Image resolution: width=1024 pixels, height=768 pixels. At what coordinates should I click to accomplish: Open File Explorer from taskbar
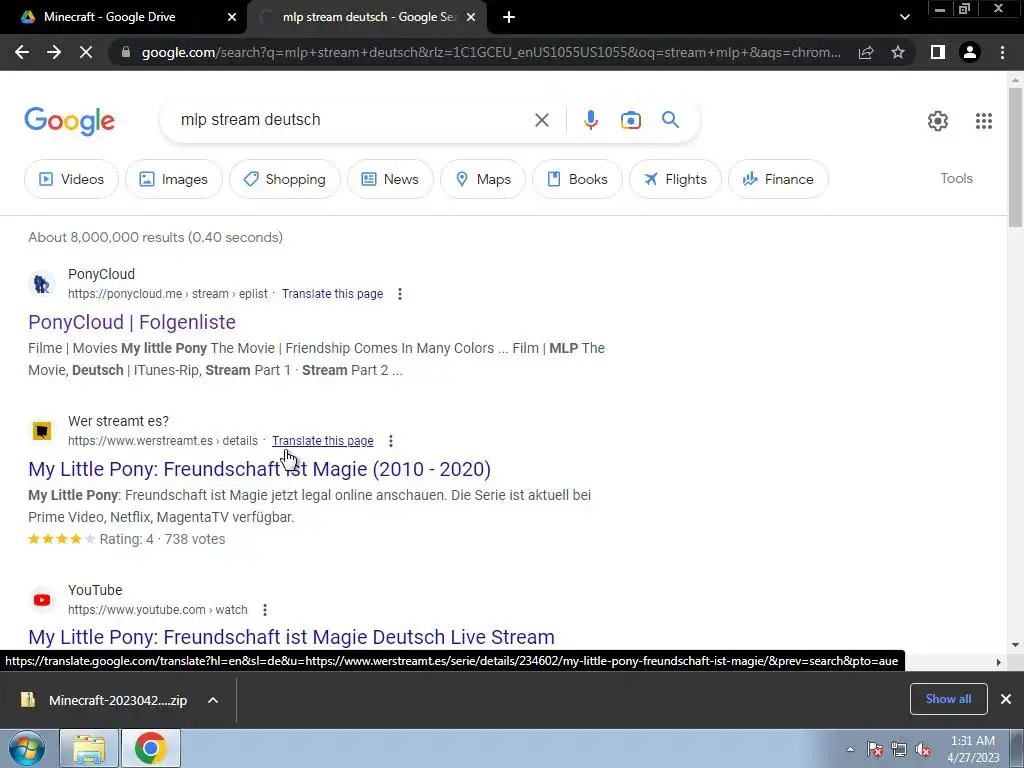[x=89, y=748]
